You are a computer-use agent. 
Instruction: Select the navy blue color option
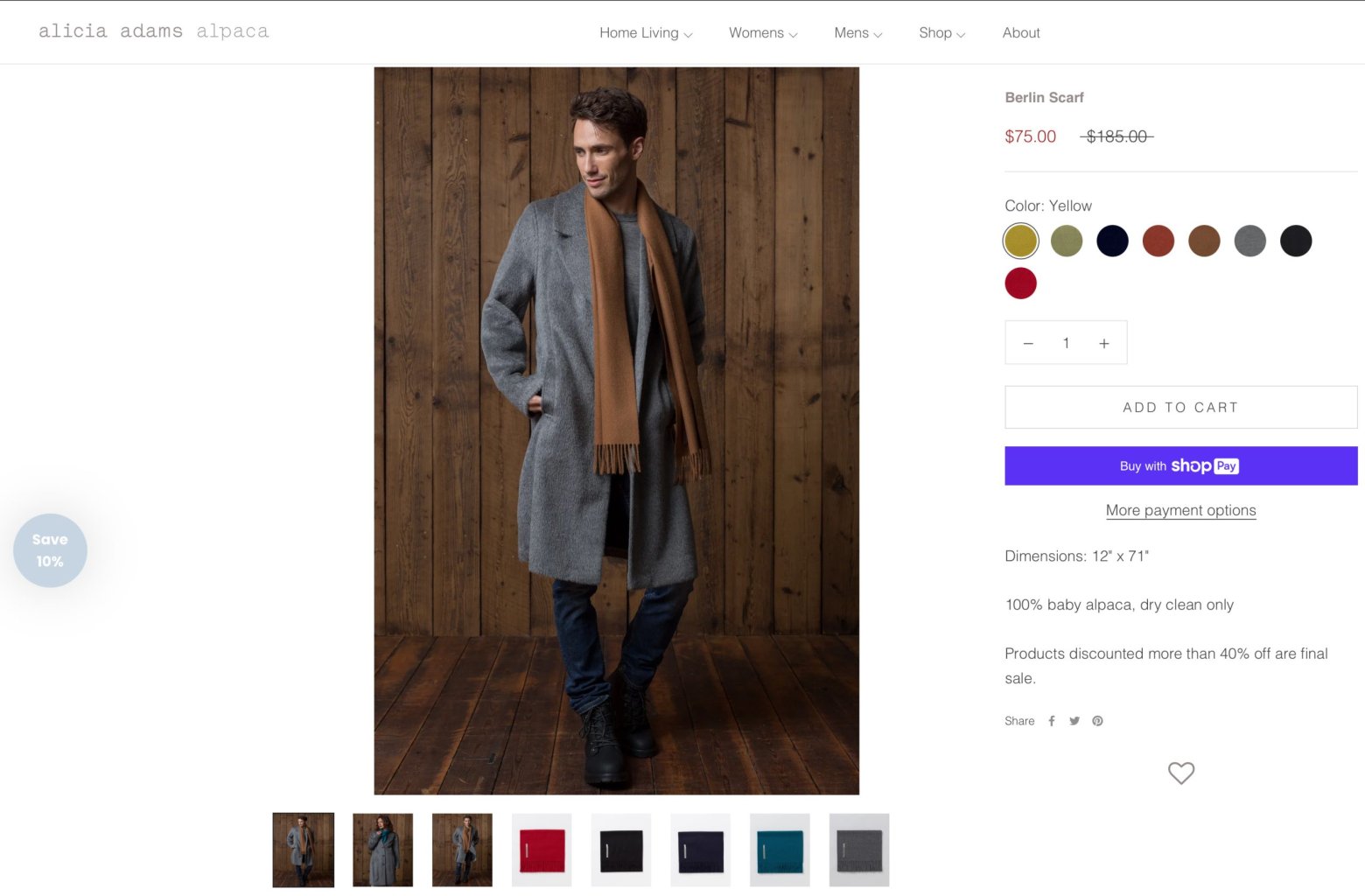pyautogui.click(x=1112, y=241)
